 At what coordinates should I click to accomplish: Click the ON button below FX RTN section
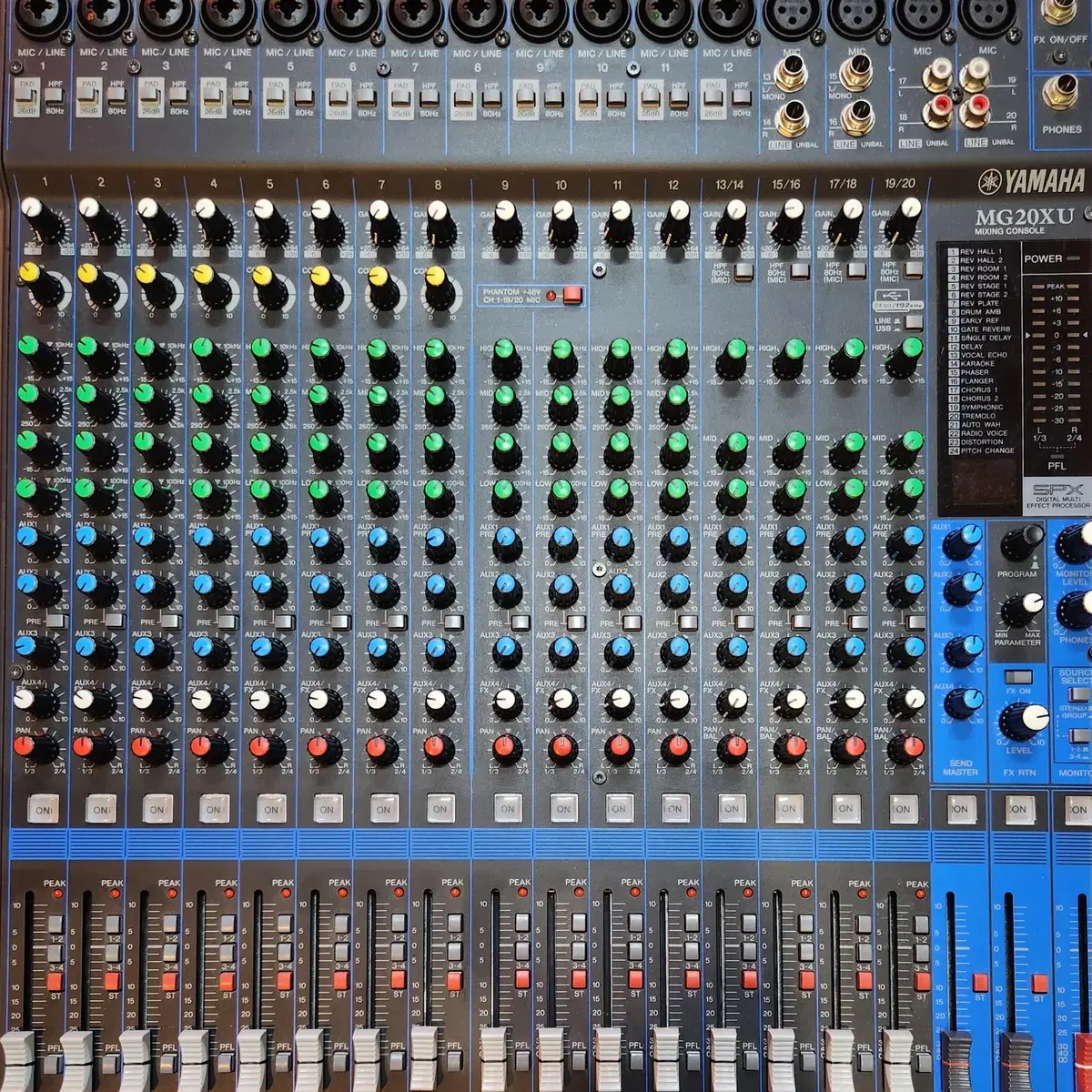(x=1018, y=808)
